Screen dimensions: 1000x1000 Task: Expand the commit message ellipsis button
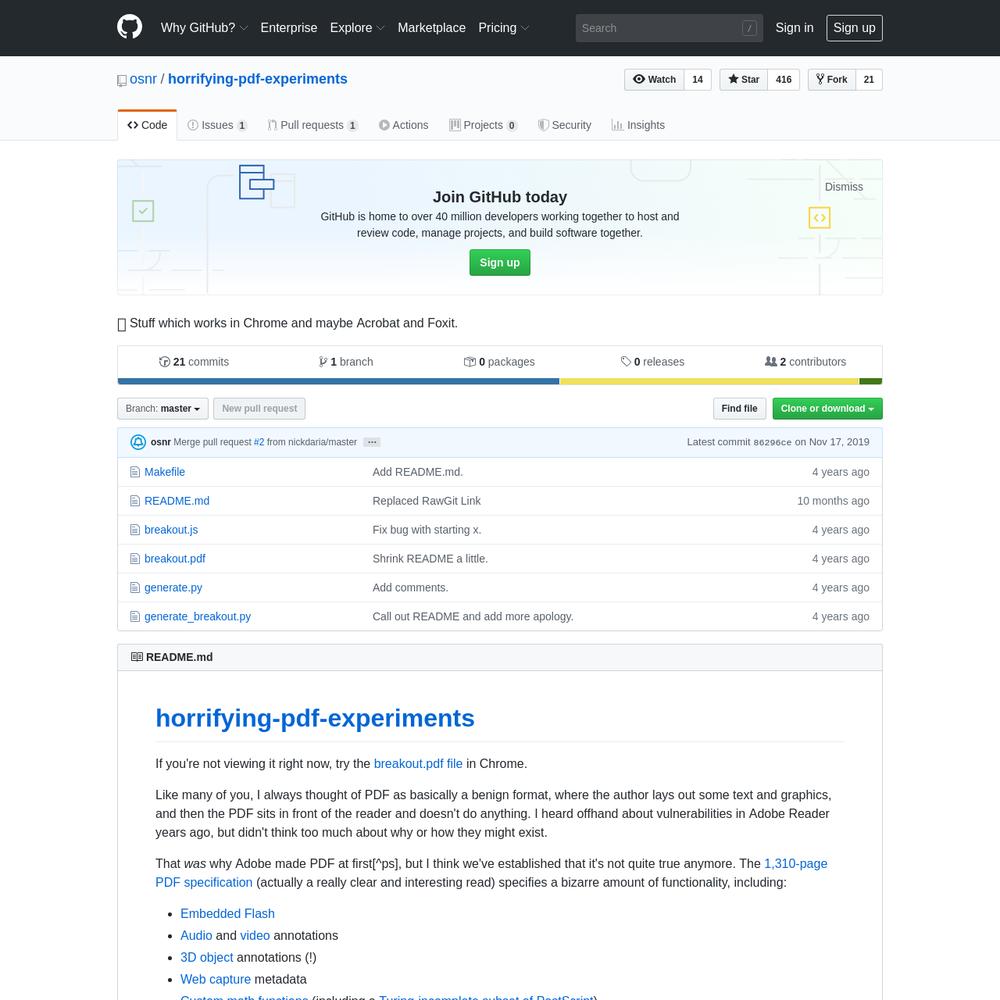[372, 442]
